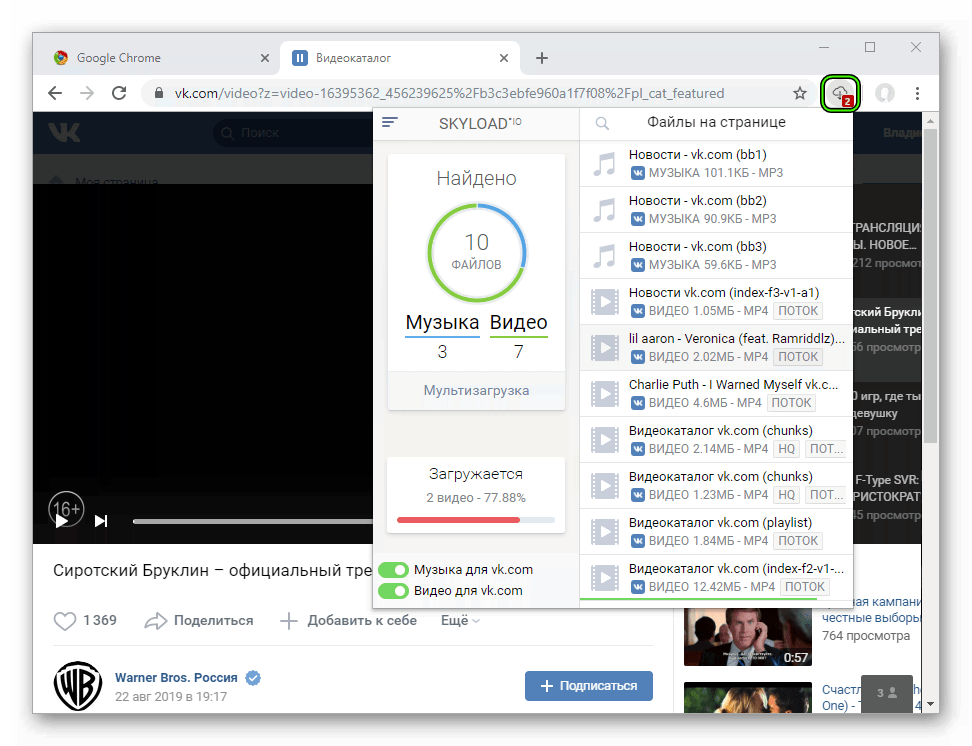Screen dimensions: 972x746
Task: Select Видеокаталог vk.com (playlist) file name
Action: point(720,523)
